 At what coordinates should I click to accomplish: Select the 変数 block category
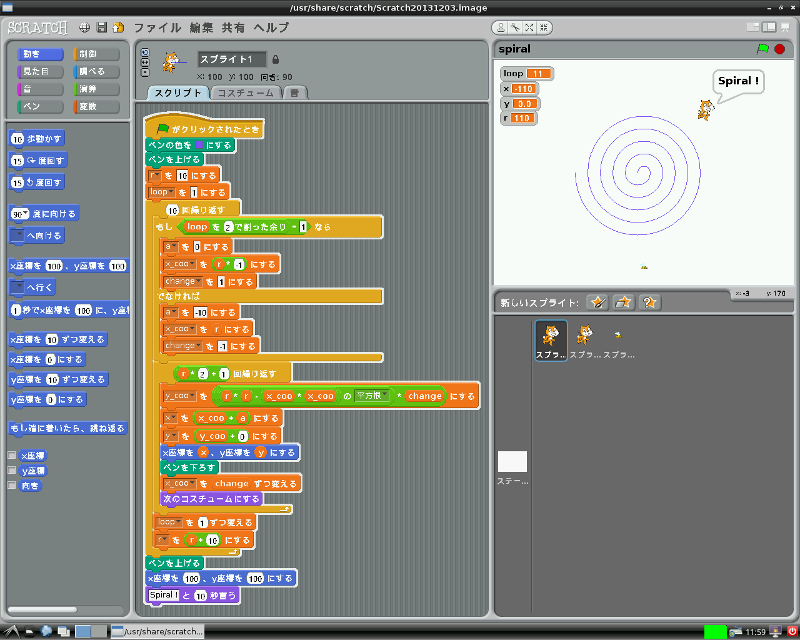(96, 106)
